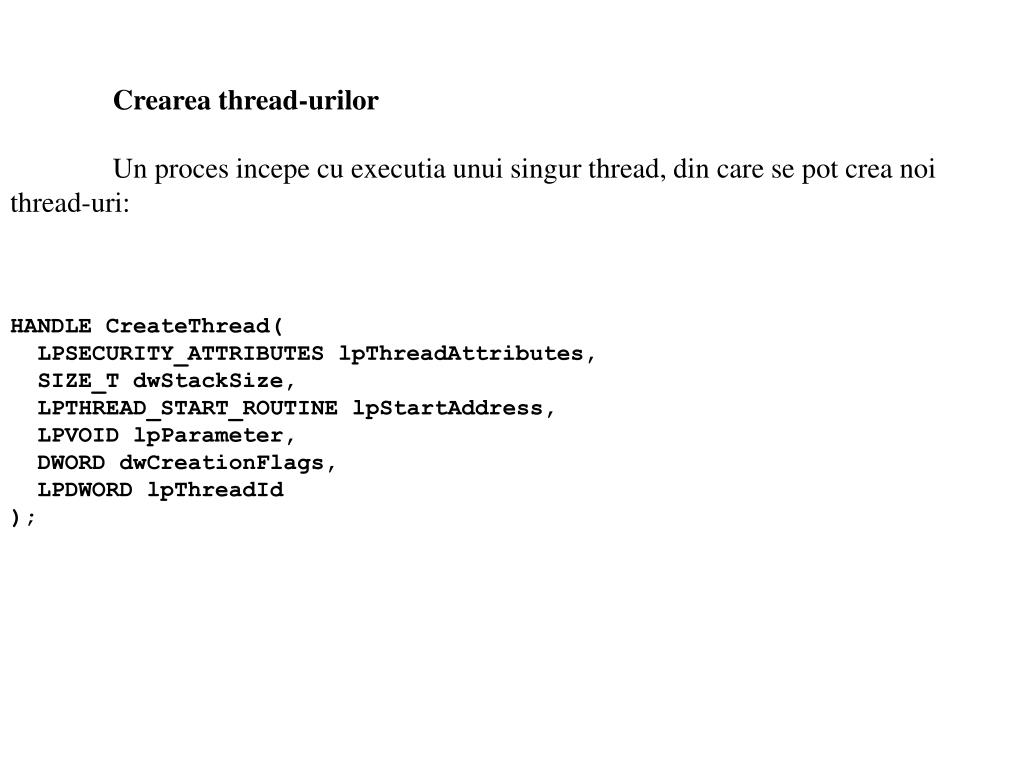Image resolution: width=1024 pixels, height=768 pixels.
Task: Click LPVOID type in code
Action: 78,435
